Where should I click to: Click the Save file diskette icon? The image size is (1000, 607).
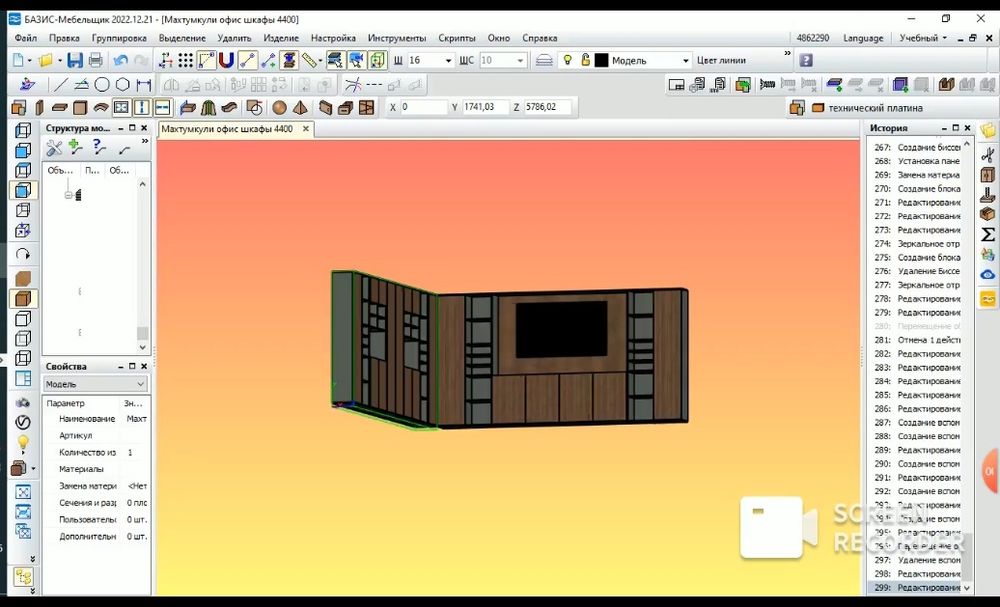(x=75, y=61)
